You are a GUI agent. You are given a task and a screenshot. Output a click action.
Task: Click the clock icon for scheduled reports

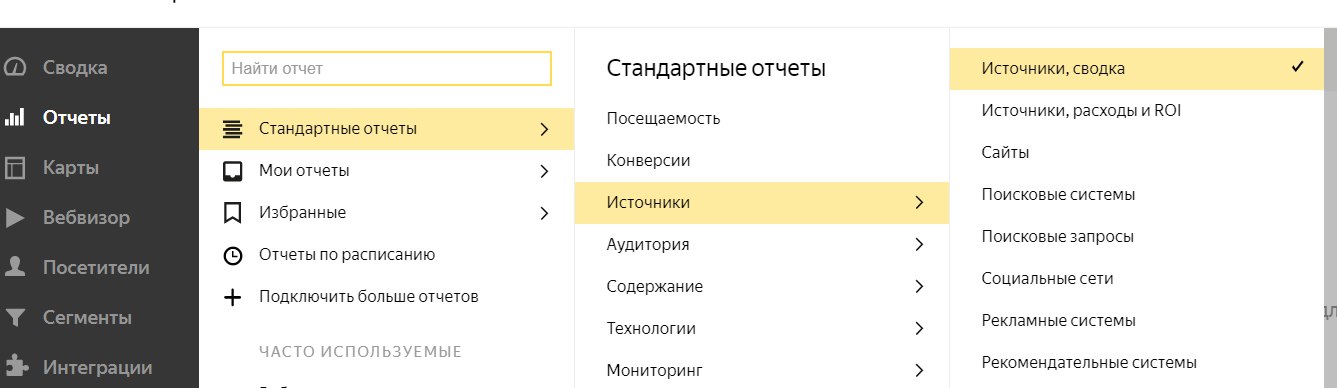232,255
